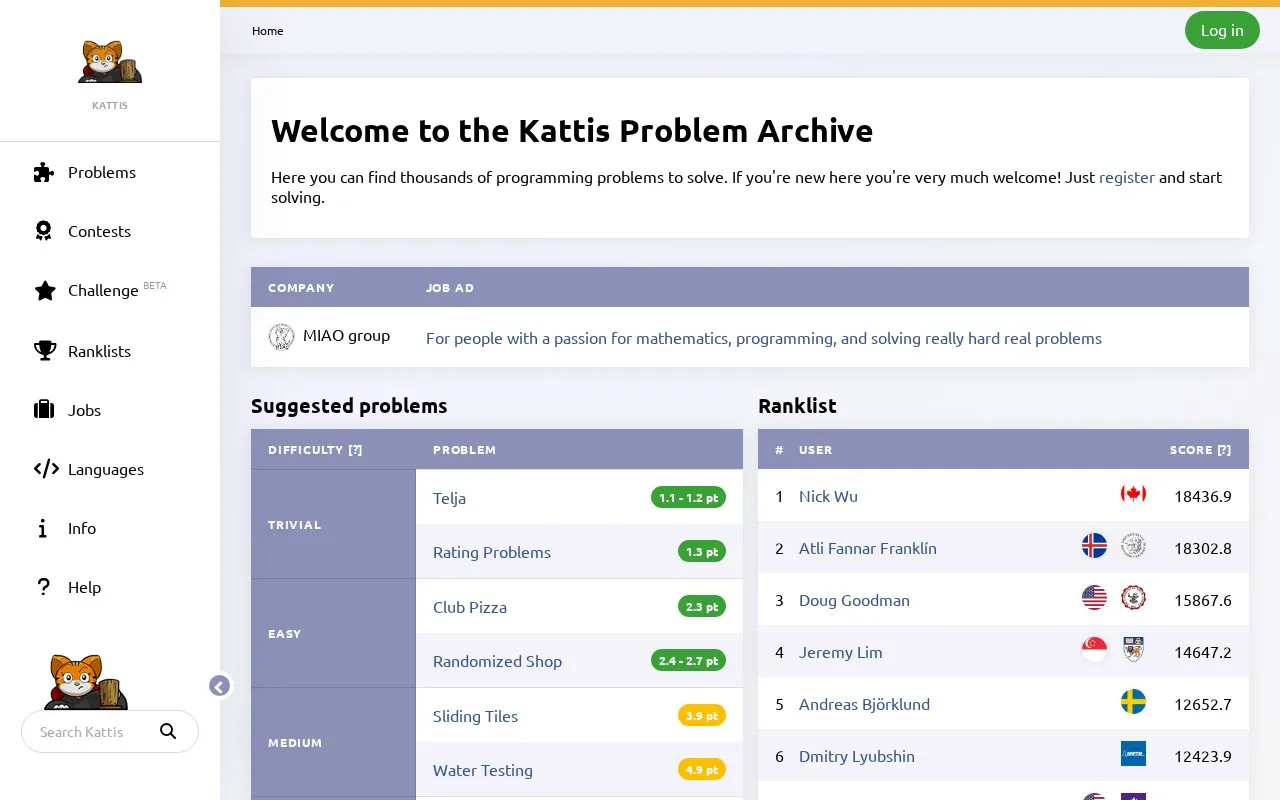Click the Canada flag next to Nick Wu

1133,494
